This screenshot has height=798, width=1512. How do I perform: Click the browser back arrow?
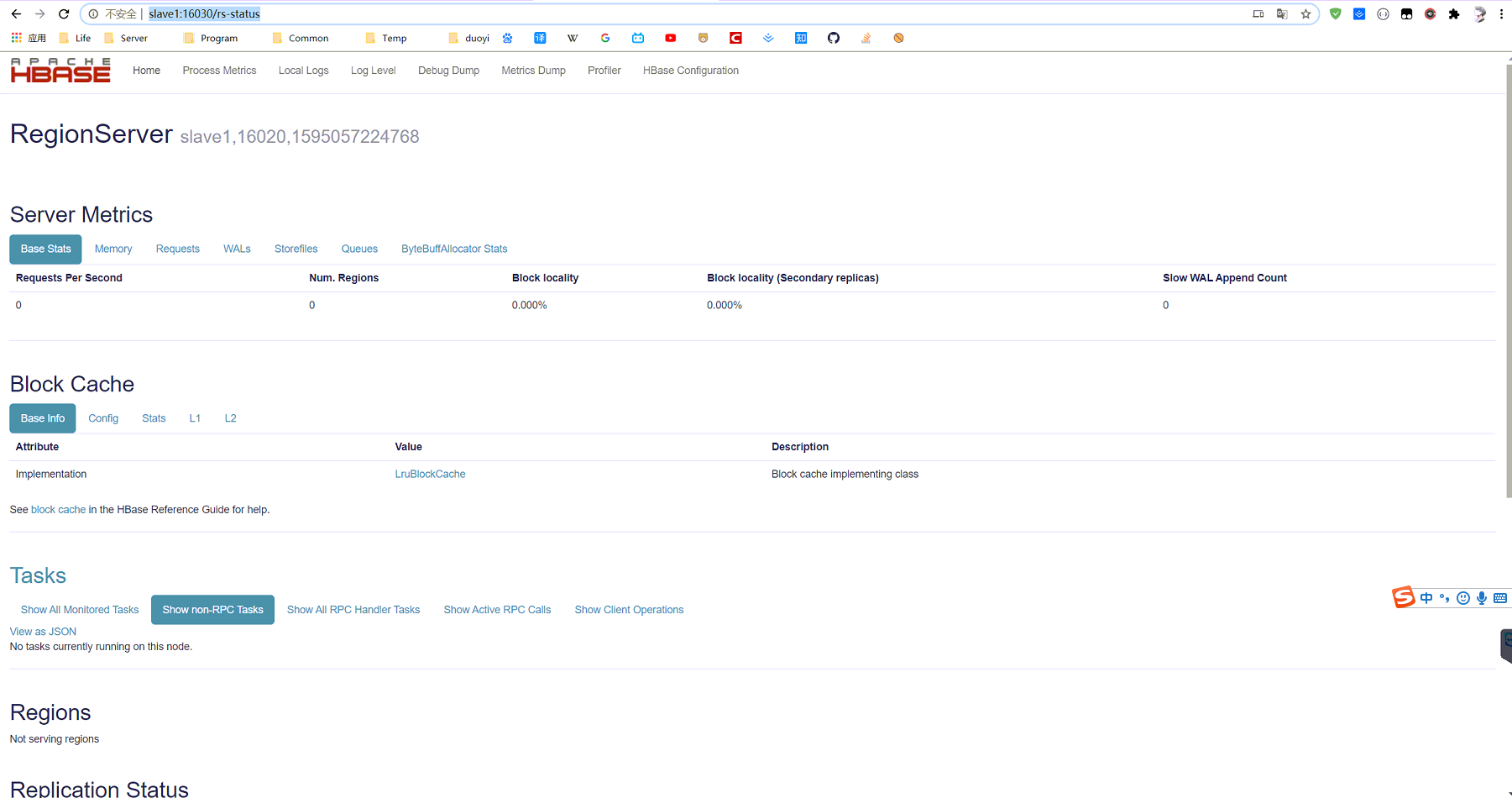click(x=16, y=13)
